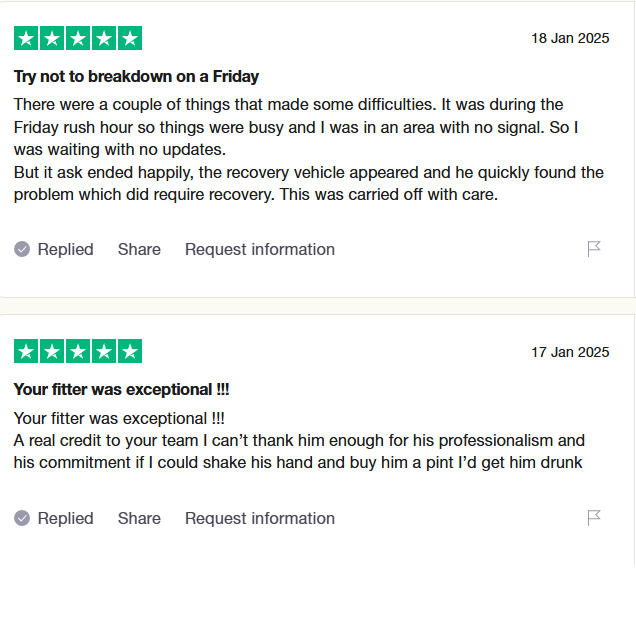
Task: Click the Friday rush hour review body text
Action: pyautogui.click(x=309, y=149)
